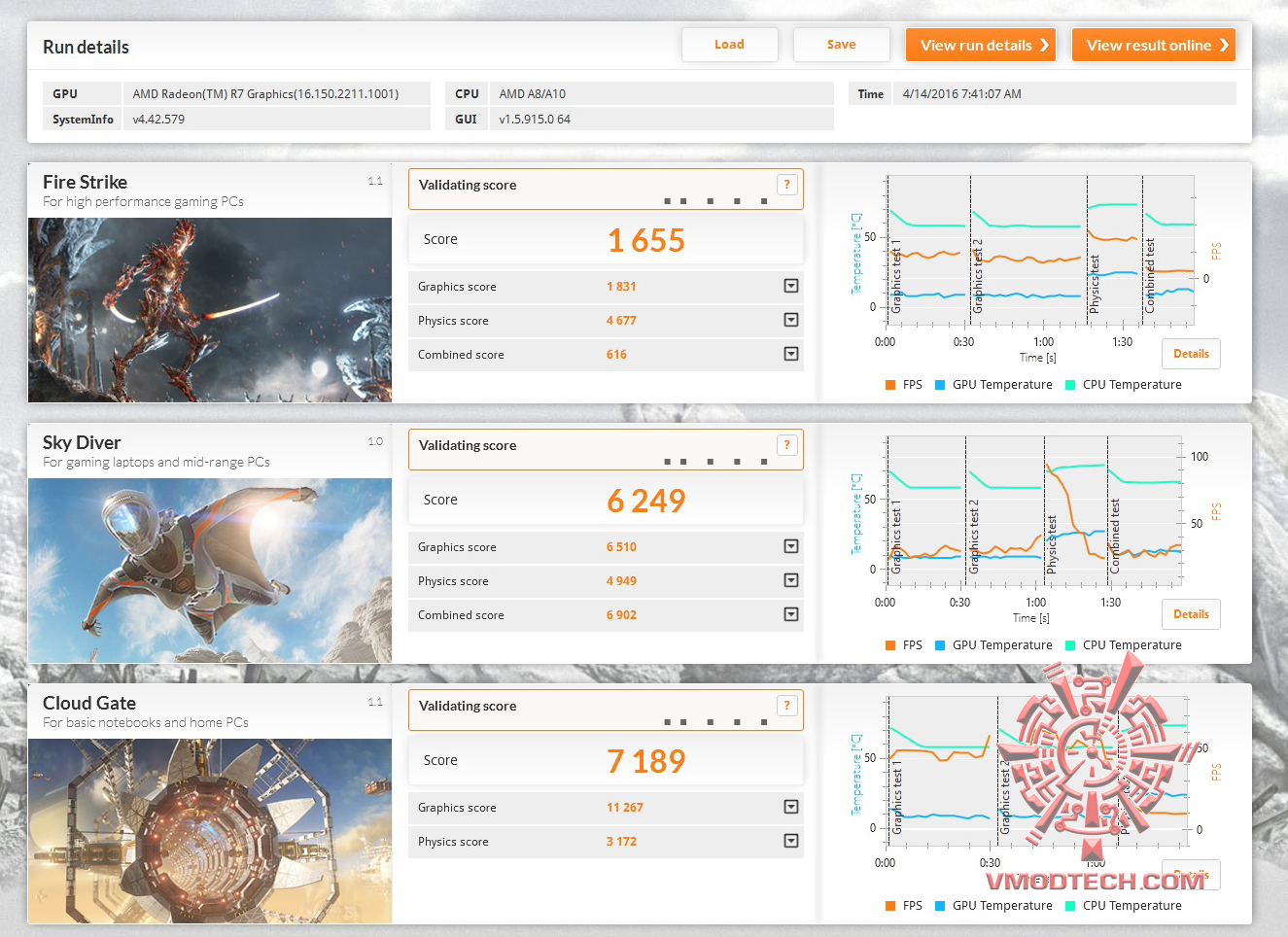
Task: Click Sky Diver CPU Temperature legend swatch
Action: point(1070,645)
